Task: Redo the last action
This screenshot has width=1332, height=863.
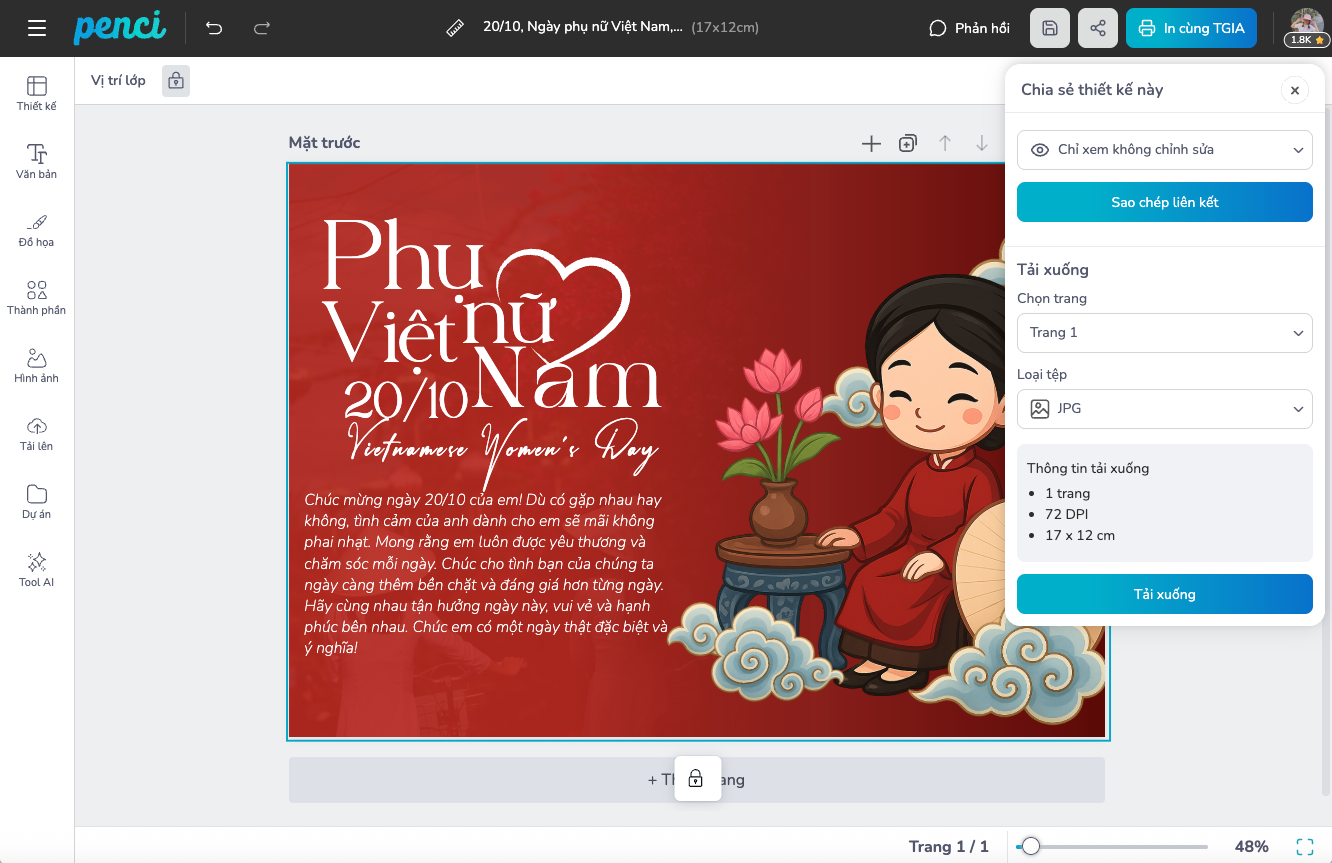Action: coord(262,28)
